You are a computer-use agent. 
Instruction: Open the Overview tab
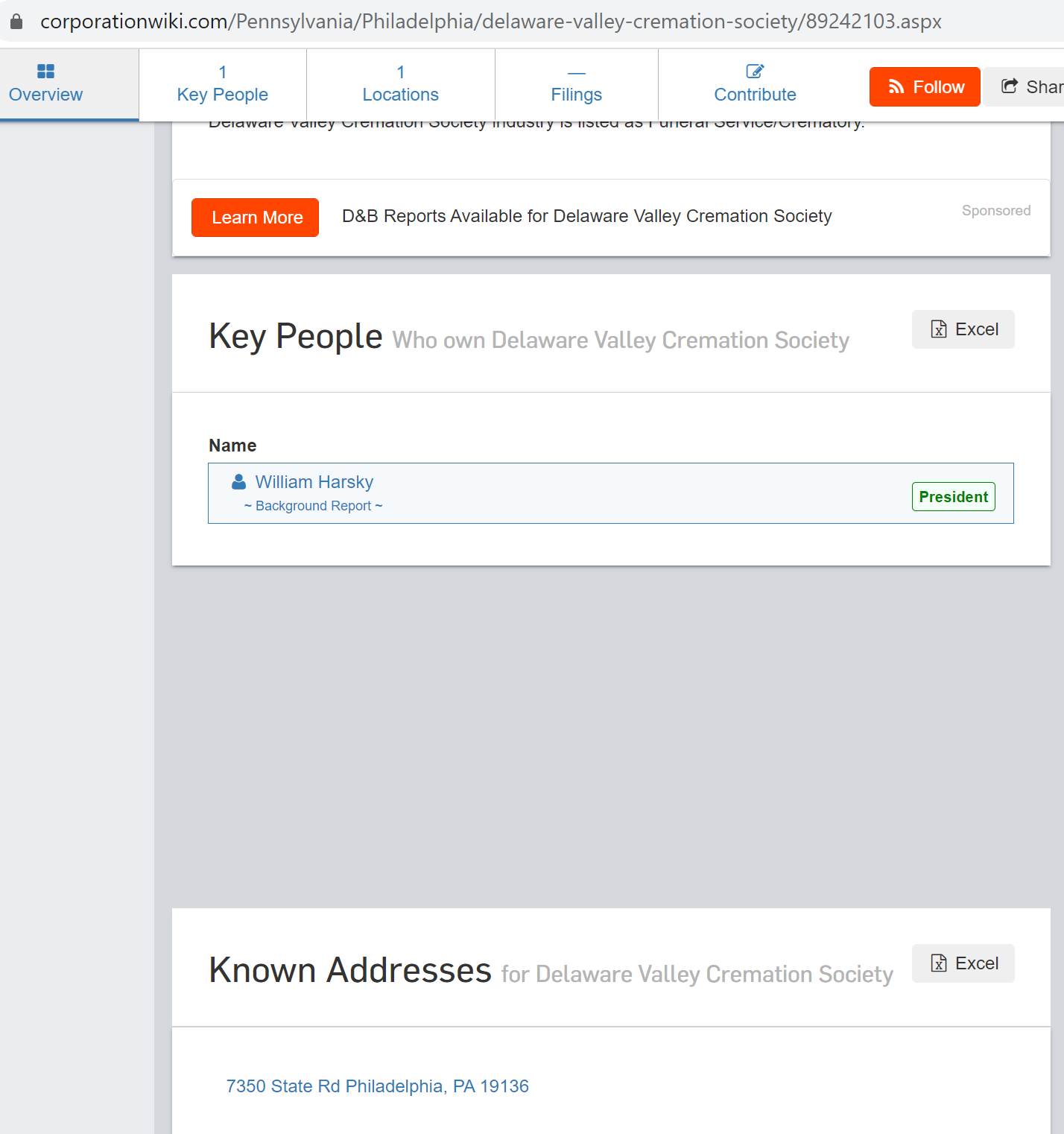point(69,84)
